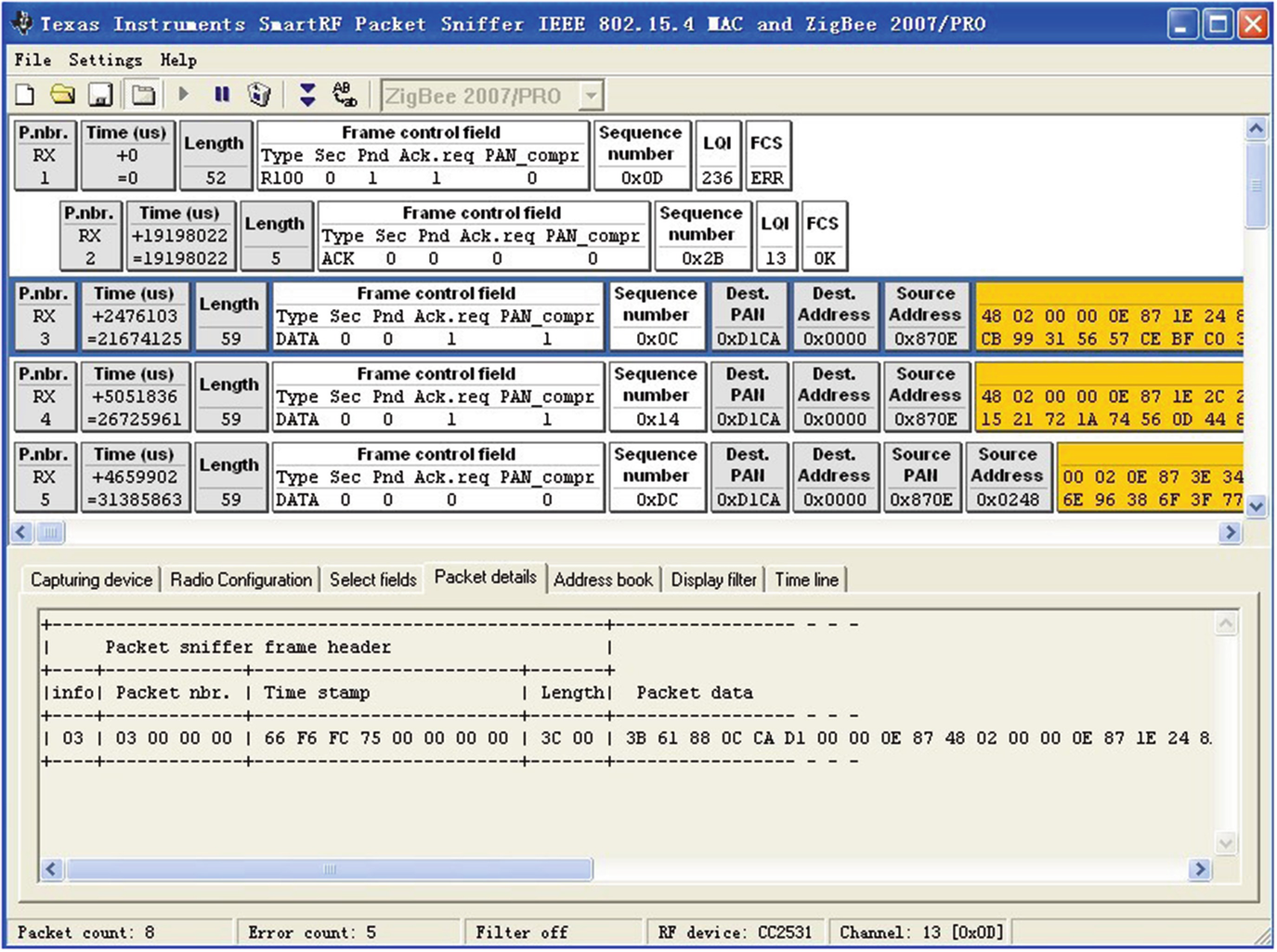Clear packets with the trash bin icon
This screenshot has height=952, width=1277.
260,94
